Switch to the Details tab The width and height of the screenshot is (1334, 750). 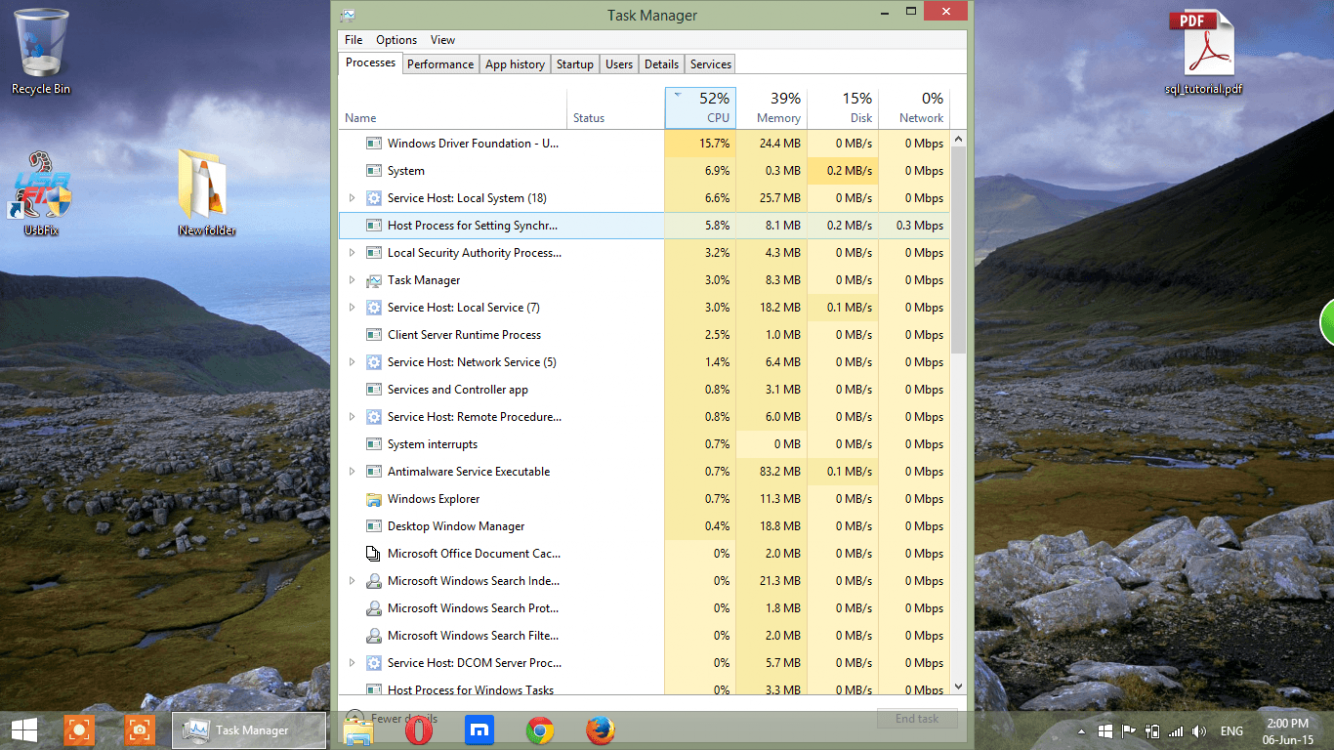tap(661, 64)
